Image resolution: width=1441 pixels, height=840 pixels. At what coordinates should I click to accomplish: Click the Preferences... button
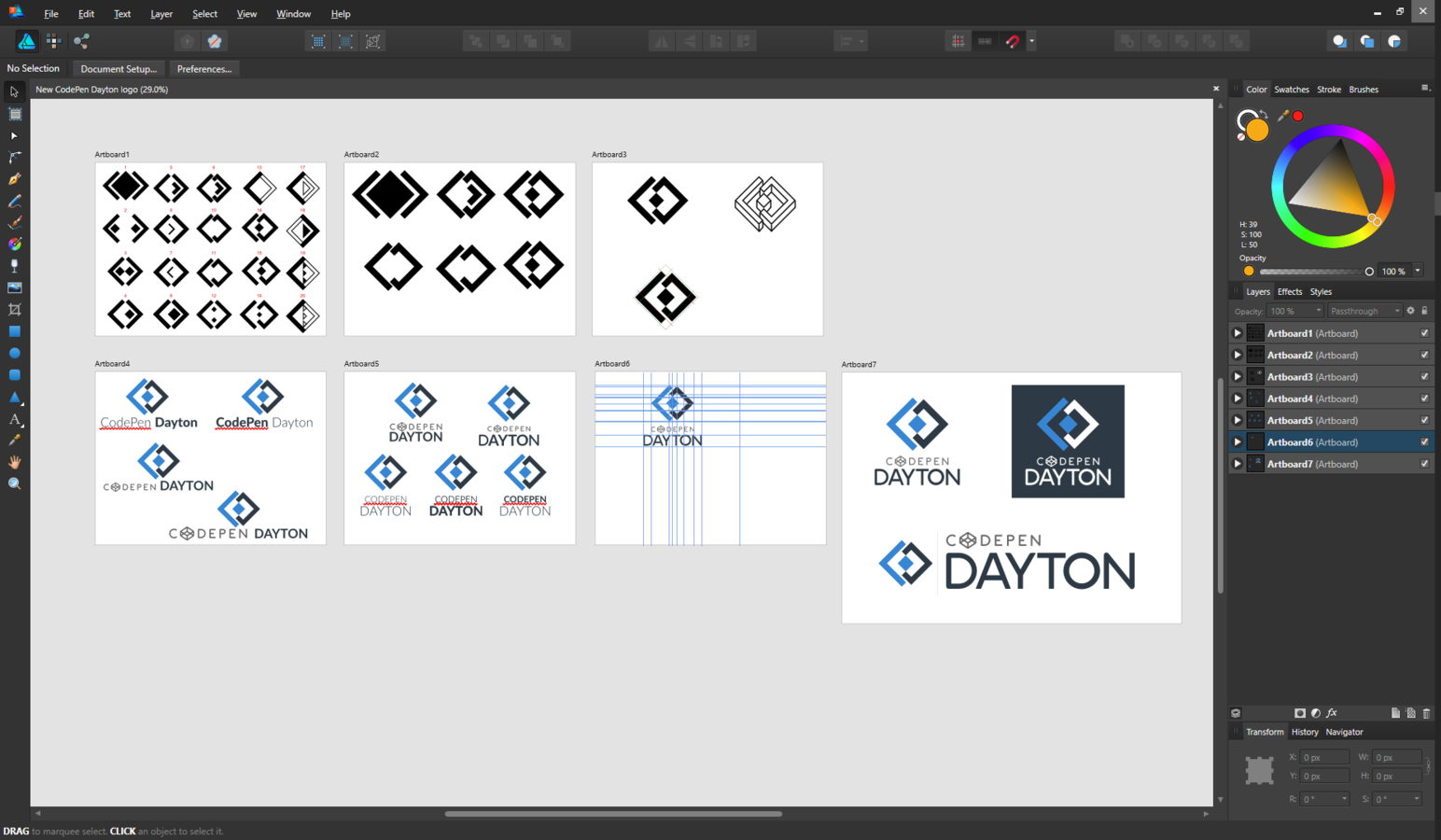pyautogui.click(x=204, y=69)
